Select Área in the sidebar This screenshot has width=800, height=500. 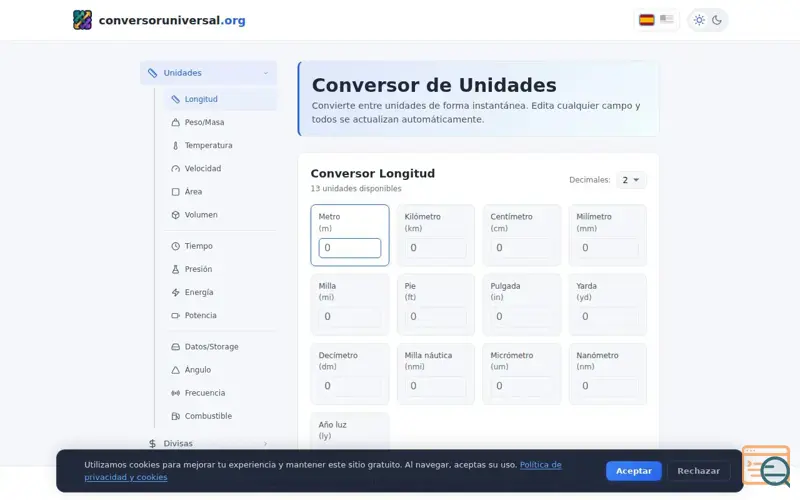coord(220,192)
